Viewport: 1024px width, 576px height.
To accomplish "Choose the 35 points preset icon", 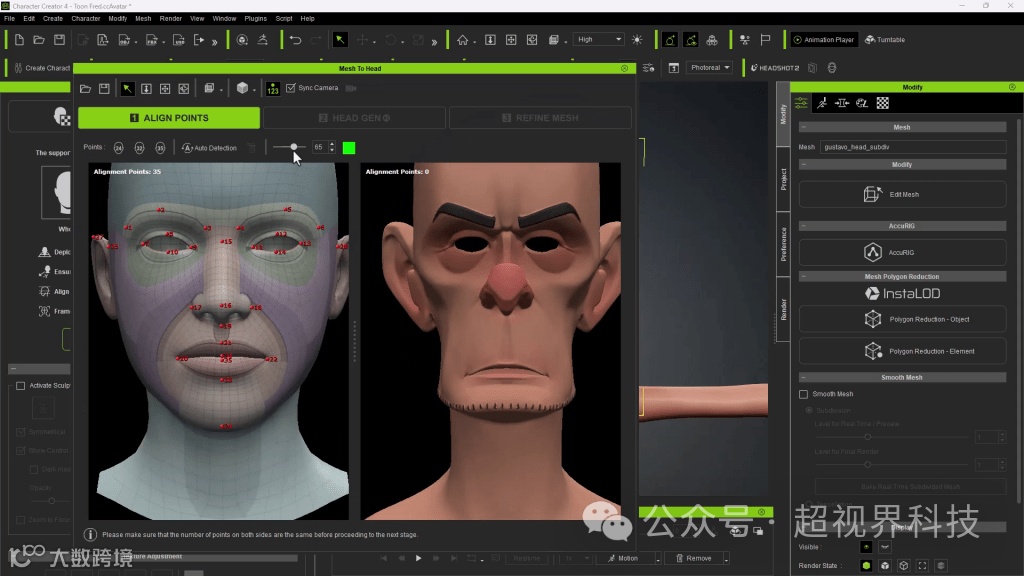I will [x=160, y=148].
